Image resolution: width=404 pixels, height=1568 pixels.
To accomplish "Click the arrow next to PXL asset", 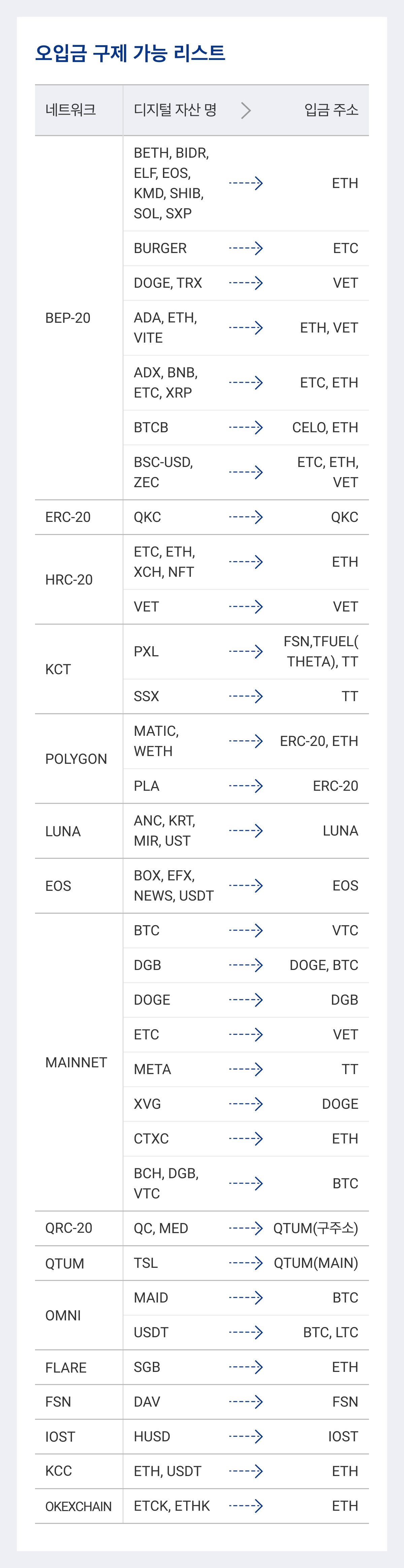I will [246, 651].
